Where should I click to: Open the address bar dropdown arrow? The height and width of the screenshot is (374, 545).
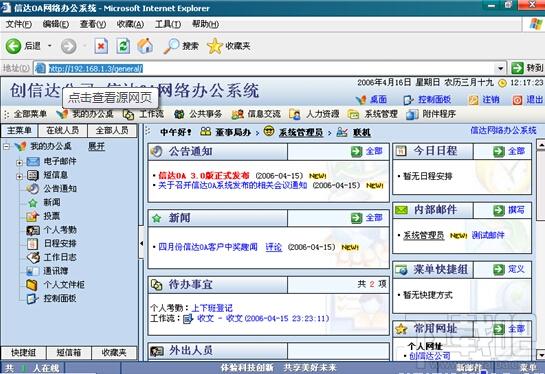point(500,68)
